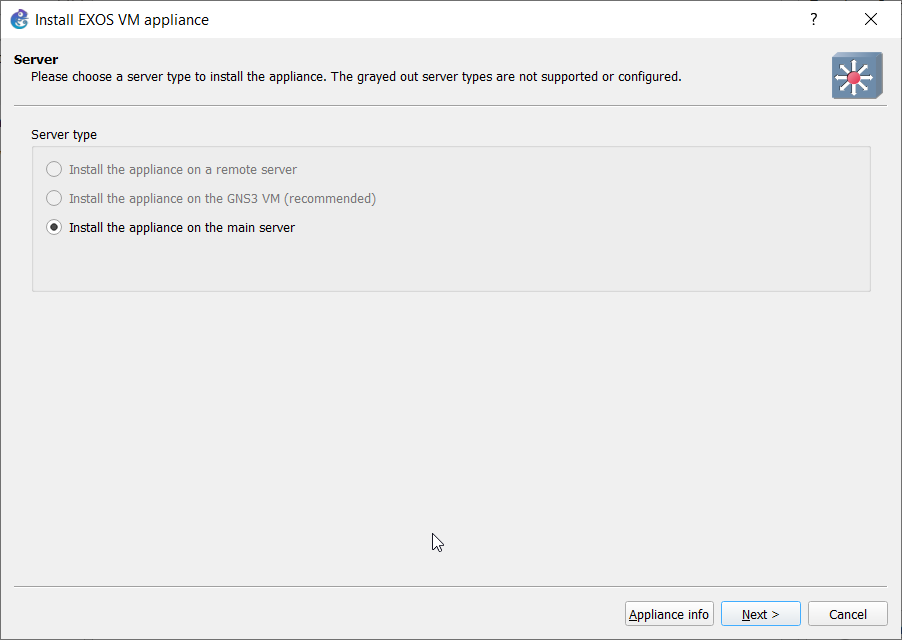
Task: Select the main server radio button
Action: click(x=54, y=228)
